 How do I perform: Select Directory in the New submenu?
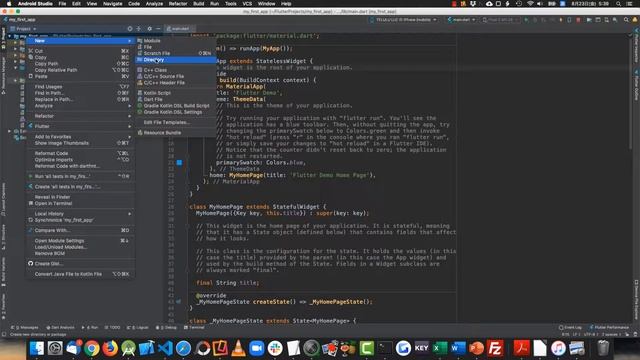176,60
